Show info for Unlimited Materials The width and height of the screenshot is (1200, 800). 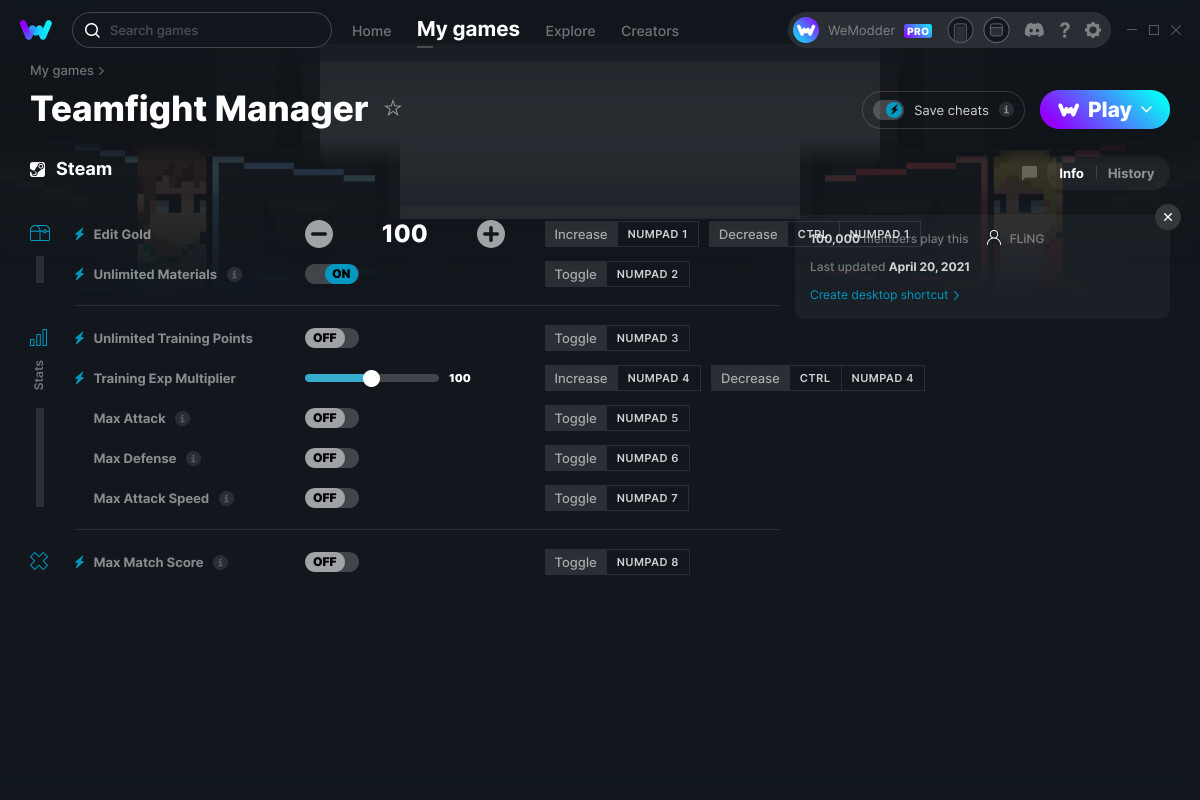[x=234, y=274]
